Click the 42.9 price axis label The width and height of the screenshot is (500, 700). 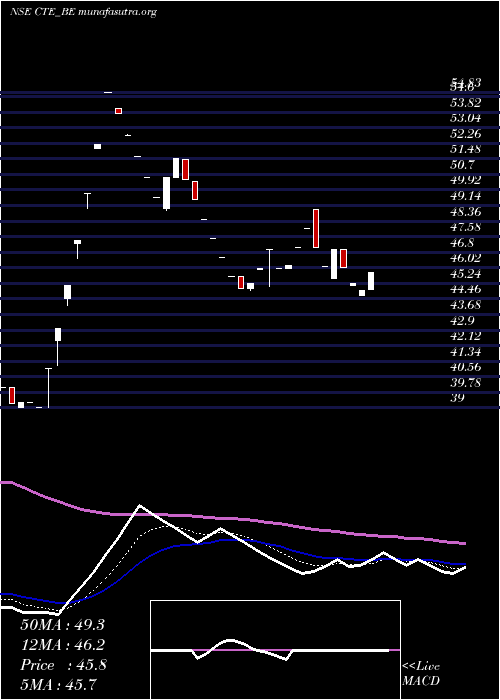click(462, 321)
